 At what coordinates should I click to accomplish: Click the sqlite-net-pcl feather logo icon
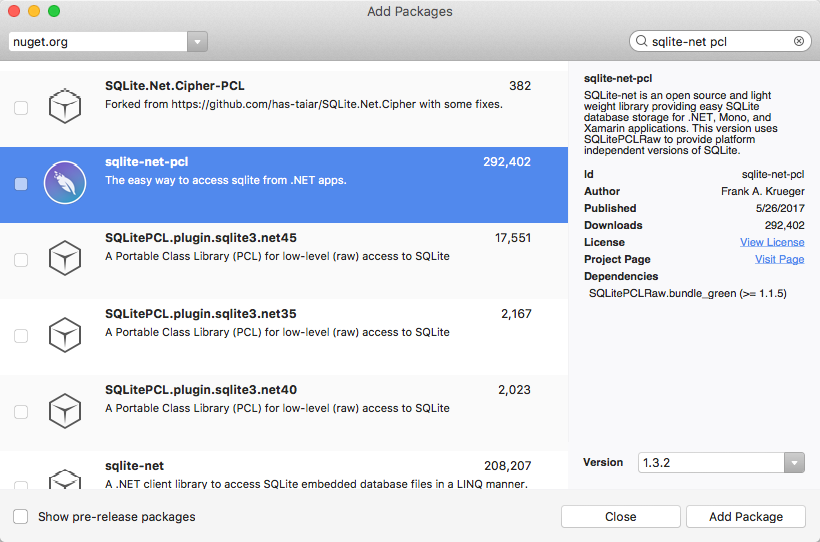pyautogui.click(x=65, y=182)
